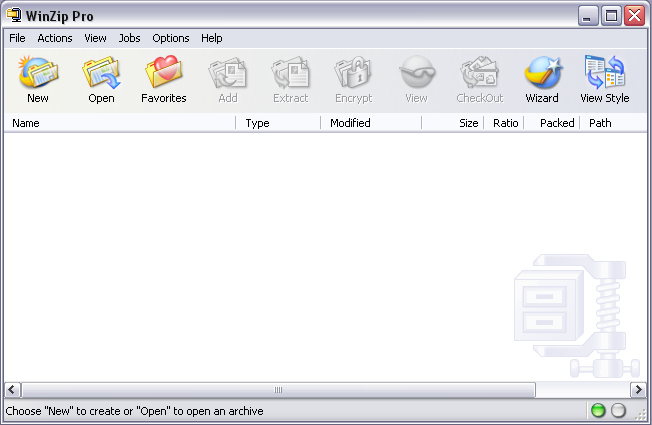This screenshot has height=425, width=652.
Task: Launch the Wizard toolbar icon
Action: 542,79
